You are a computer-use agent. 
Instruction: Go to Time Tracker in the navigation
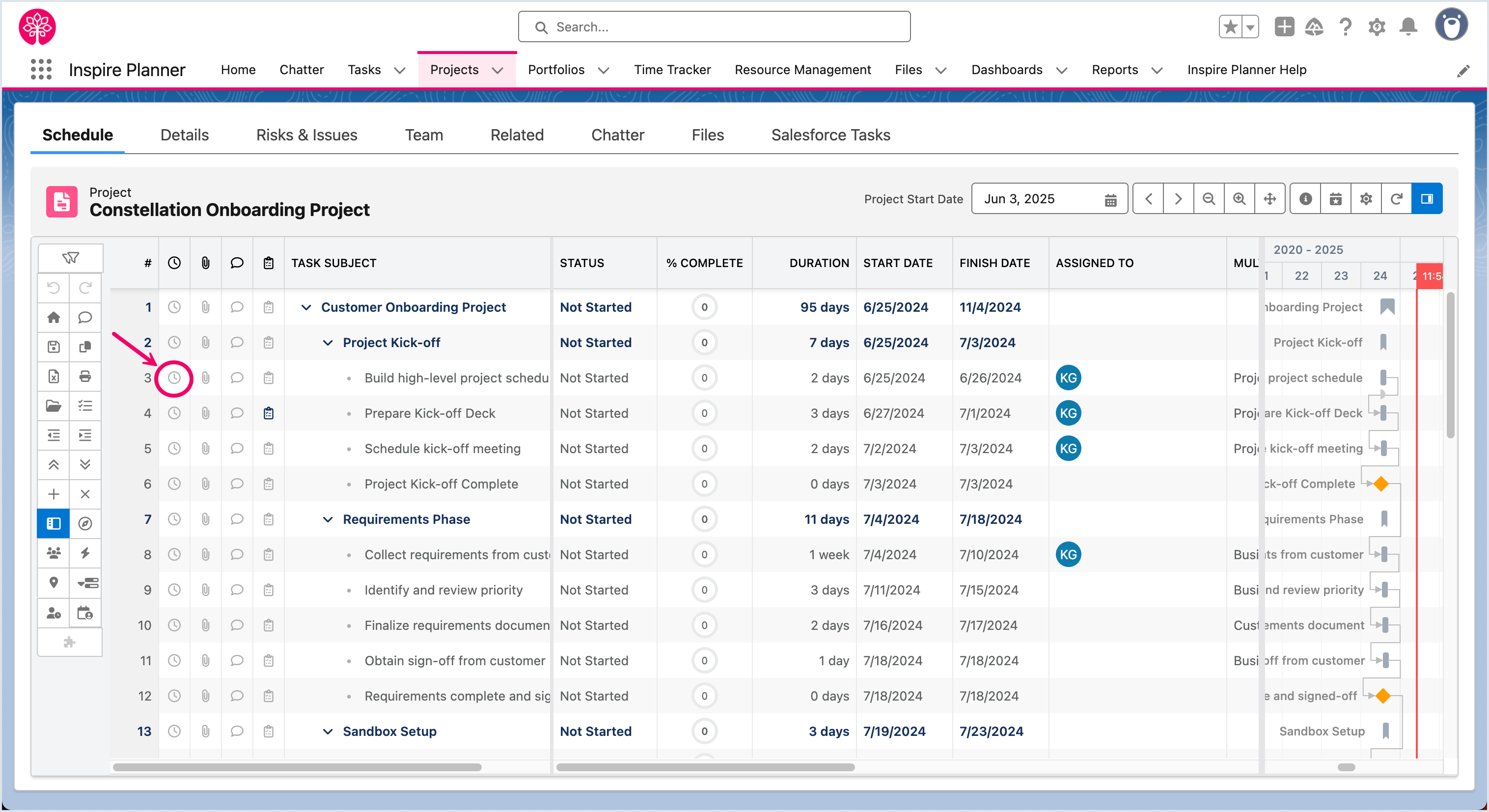672,69
